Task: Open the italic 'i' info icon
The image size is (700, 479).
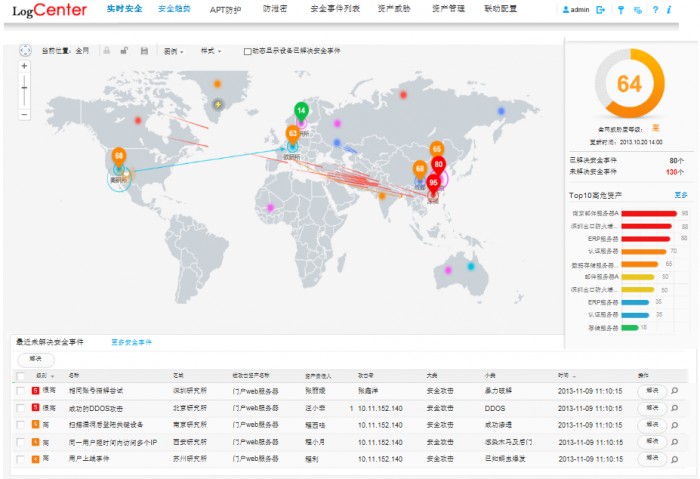Action: coord(669,9)
